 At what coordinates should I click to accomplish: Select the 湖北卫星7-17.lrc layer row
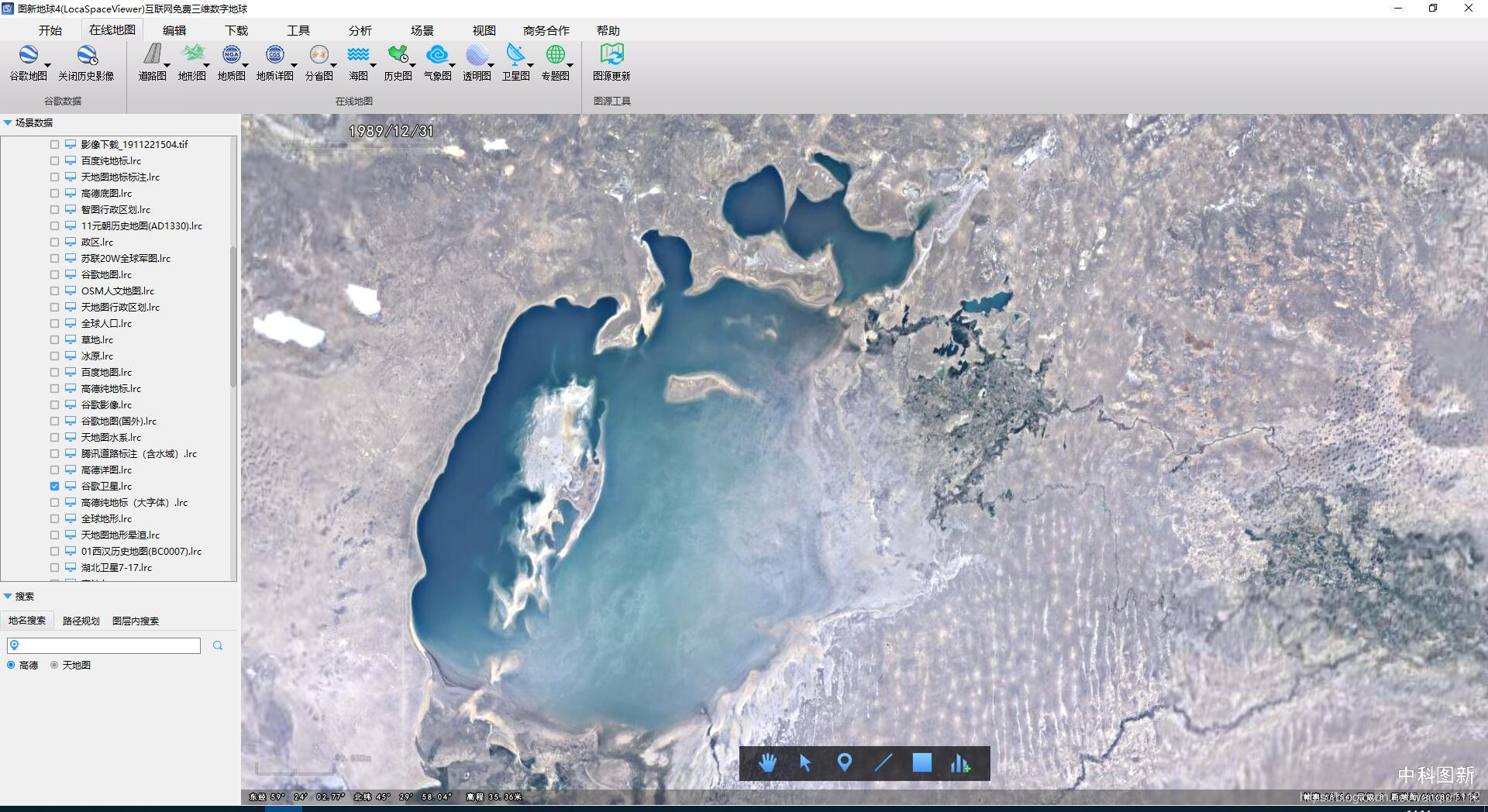(x=116, y=567)
